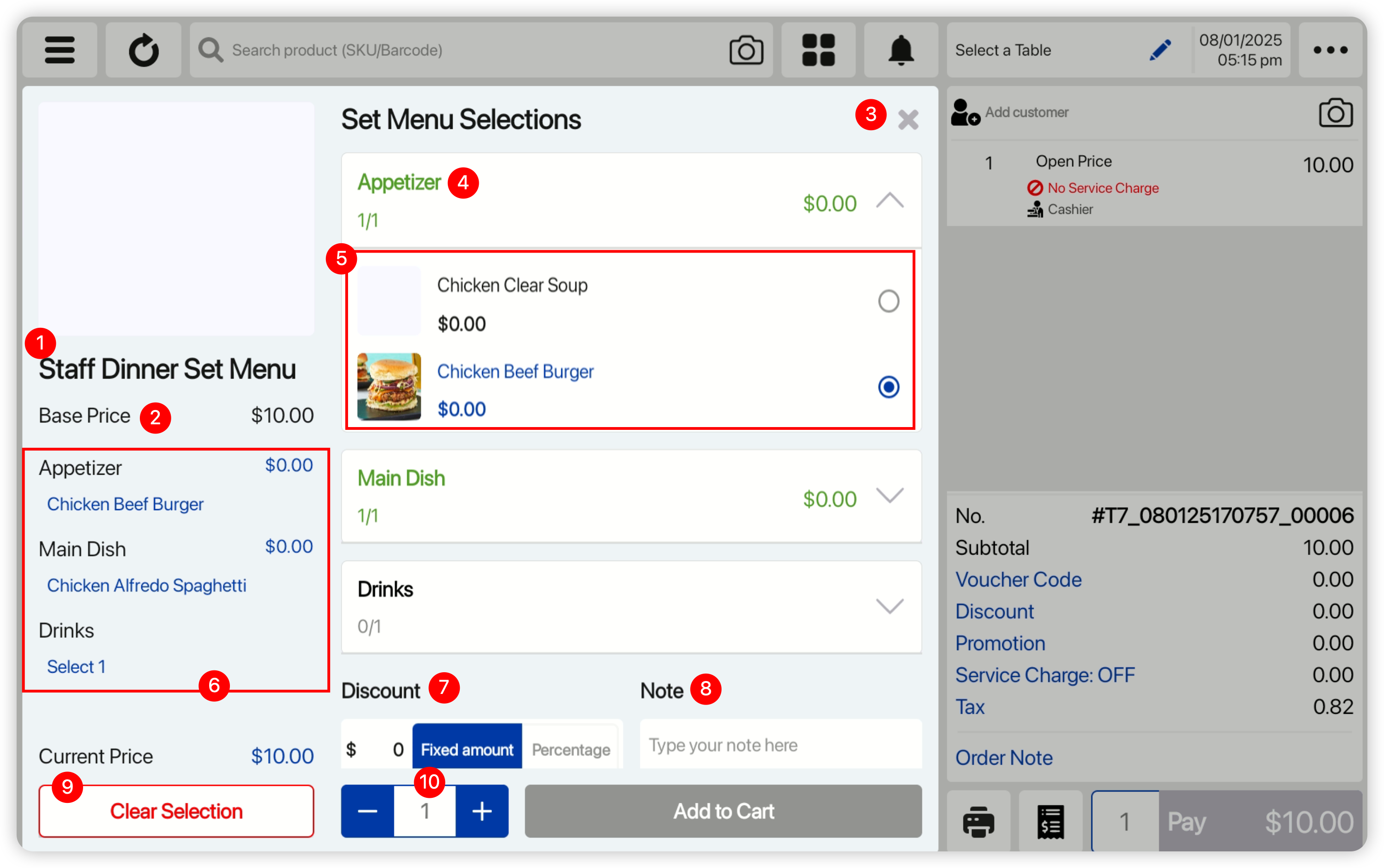Click the Pay $10.00 button
This screenshot has width=1384, height=868.
click(x=1260, y=821)
